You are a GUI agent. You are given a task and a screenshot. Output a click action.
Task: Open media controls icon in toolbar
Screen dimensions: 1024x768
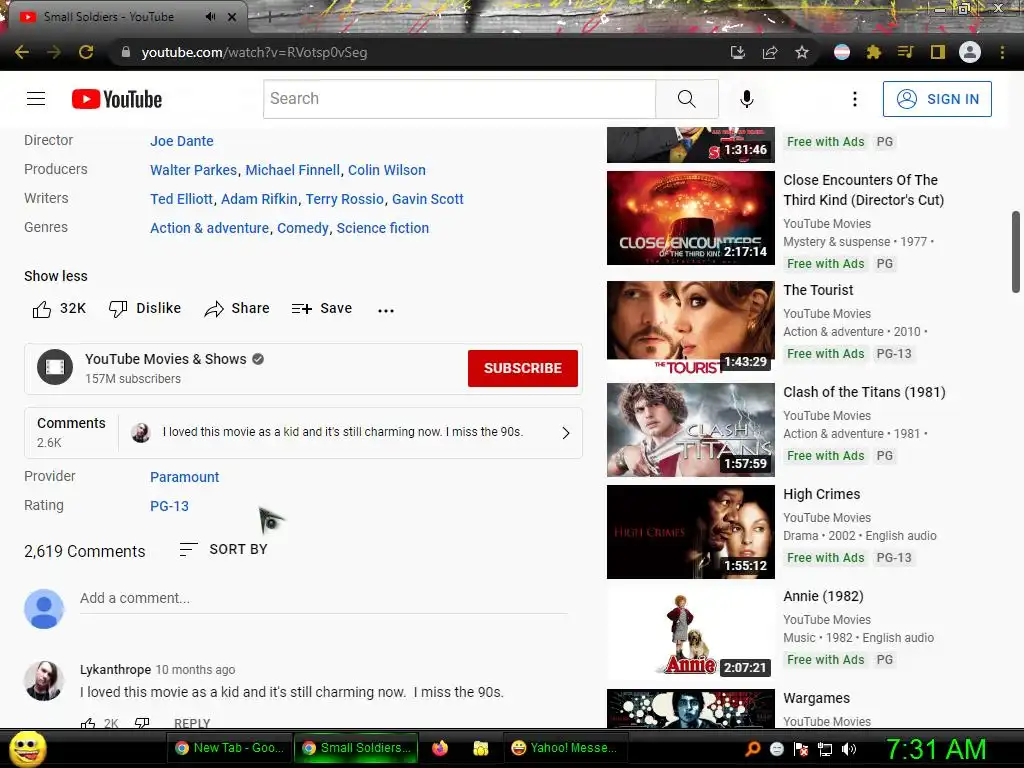tap(905, 52)
